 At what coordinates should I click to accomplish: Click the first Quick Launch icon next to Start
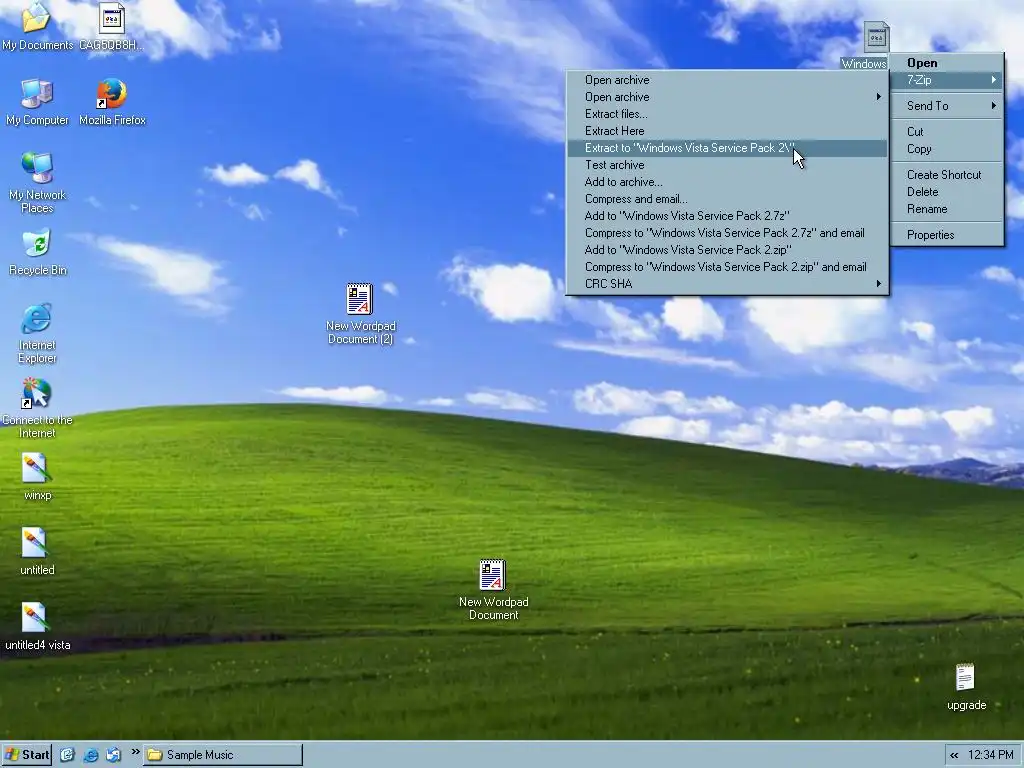pos(67,754)
